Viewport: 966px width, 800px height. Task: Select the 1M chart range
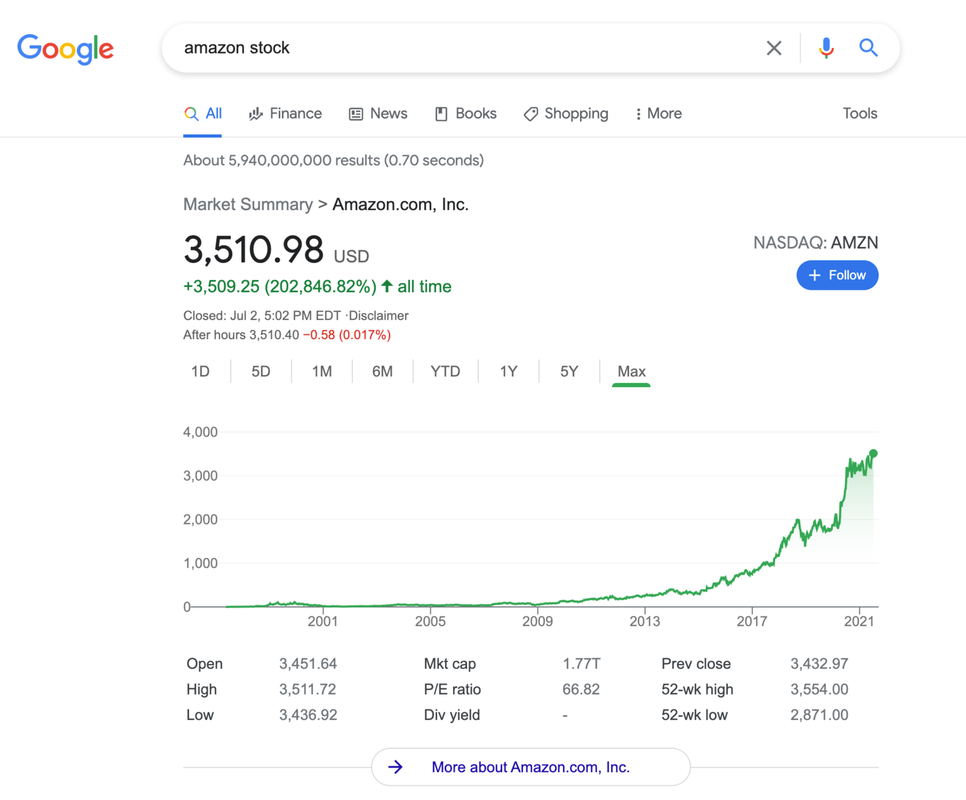pos(322,371)
